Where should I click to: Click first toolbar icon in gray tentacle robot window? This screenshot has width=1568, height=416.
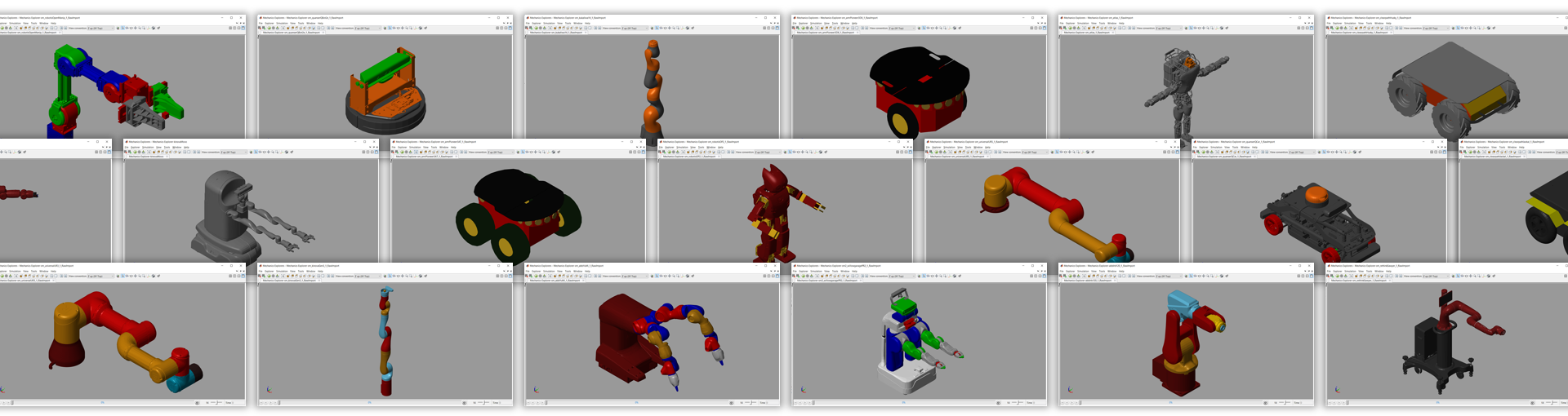[x=126, y=153]
